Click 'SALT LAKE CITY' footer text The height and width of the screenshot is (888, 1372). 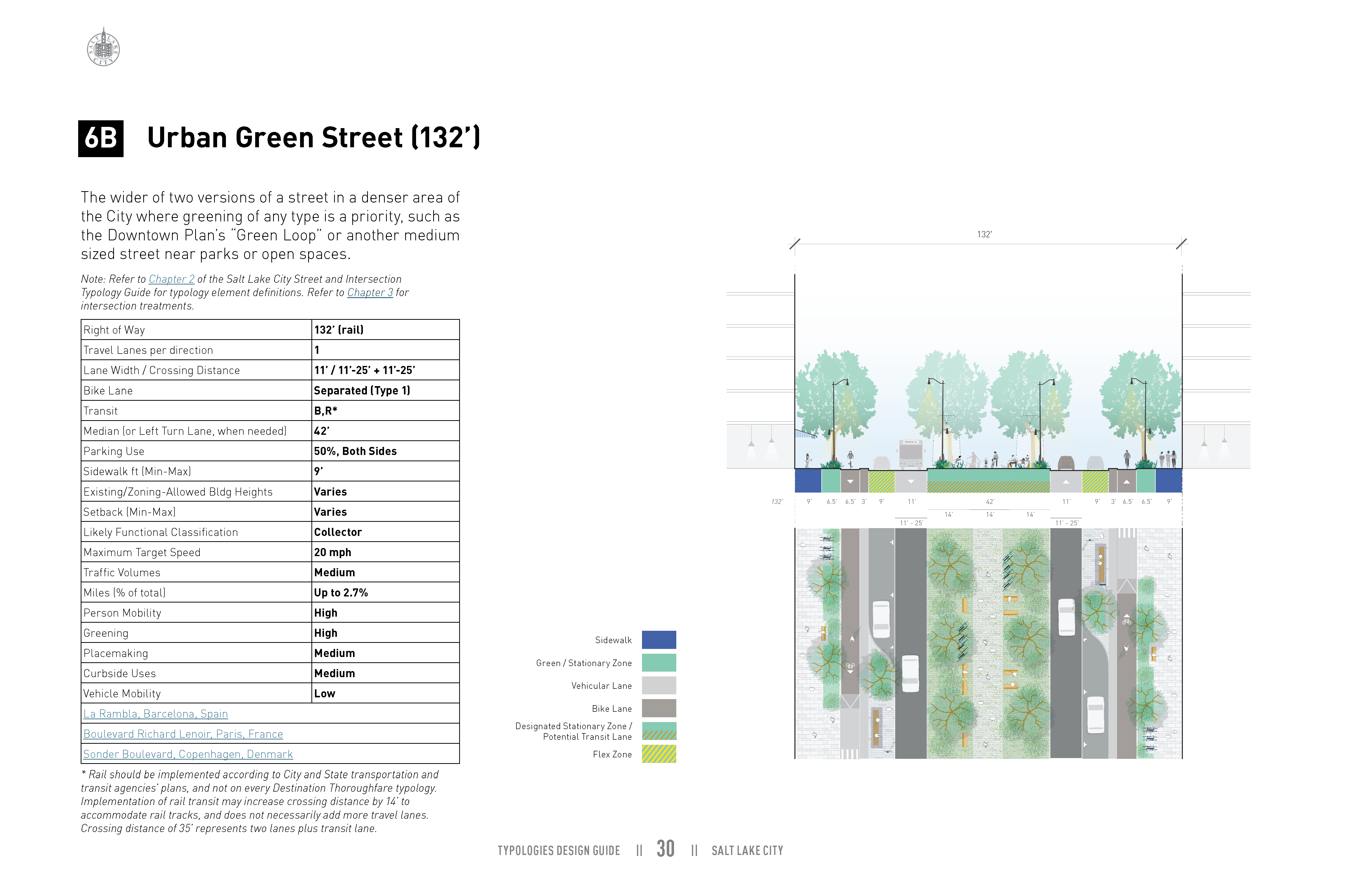[x=747, y=850]
